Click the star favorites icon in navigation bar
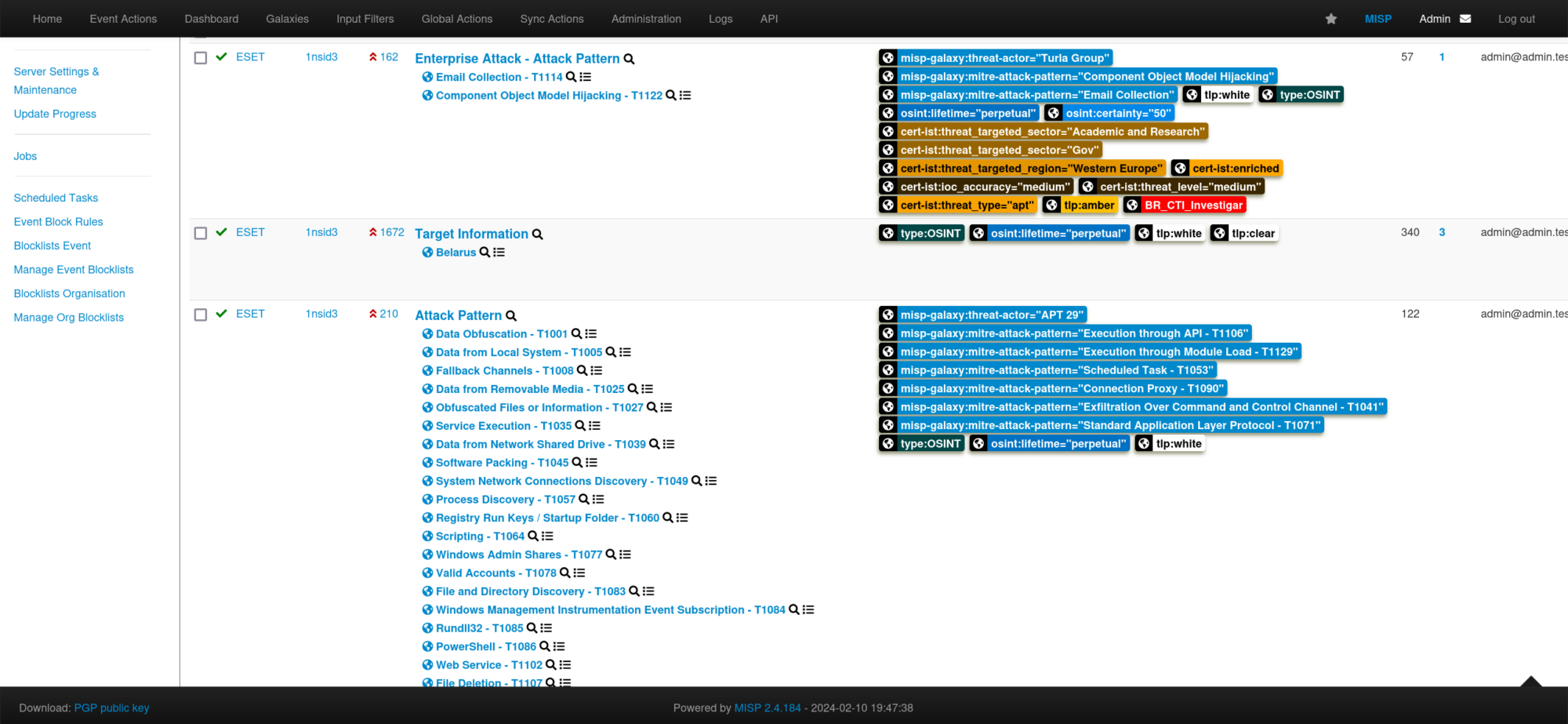The height and width of the screenshot is (724, 1568). coord(1330,18)
